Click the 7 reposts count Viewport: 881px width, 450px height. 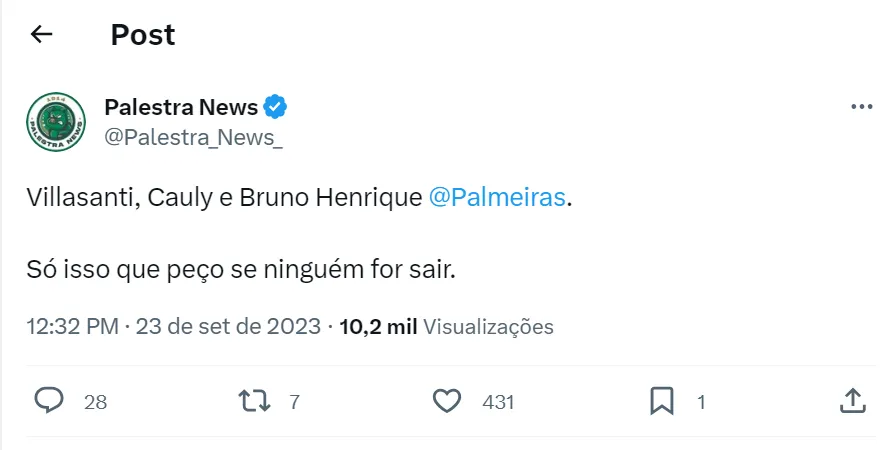[x=294, y=402]
